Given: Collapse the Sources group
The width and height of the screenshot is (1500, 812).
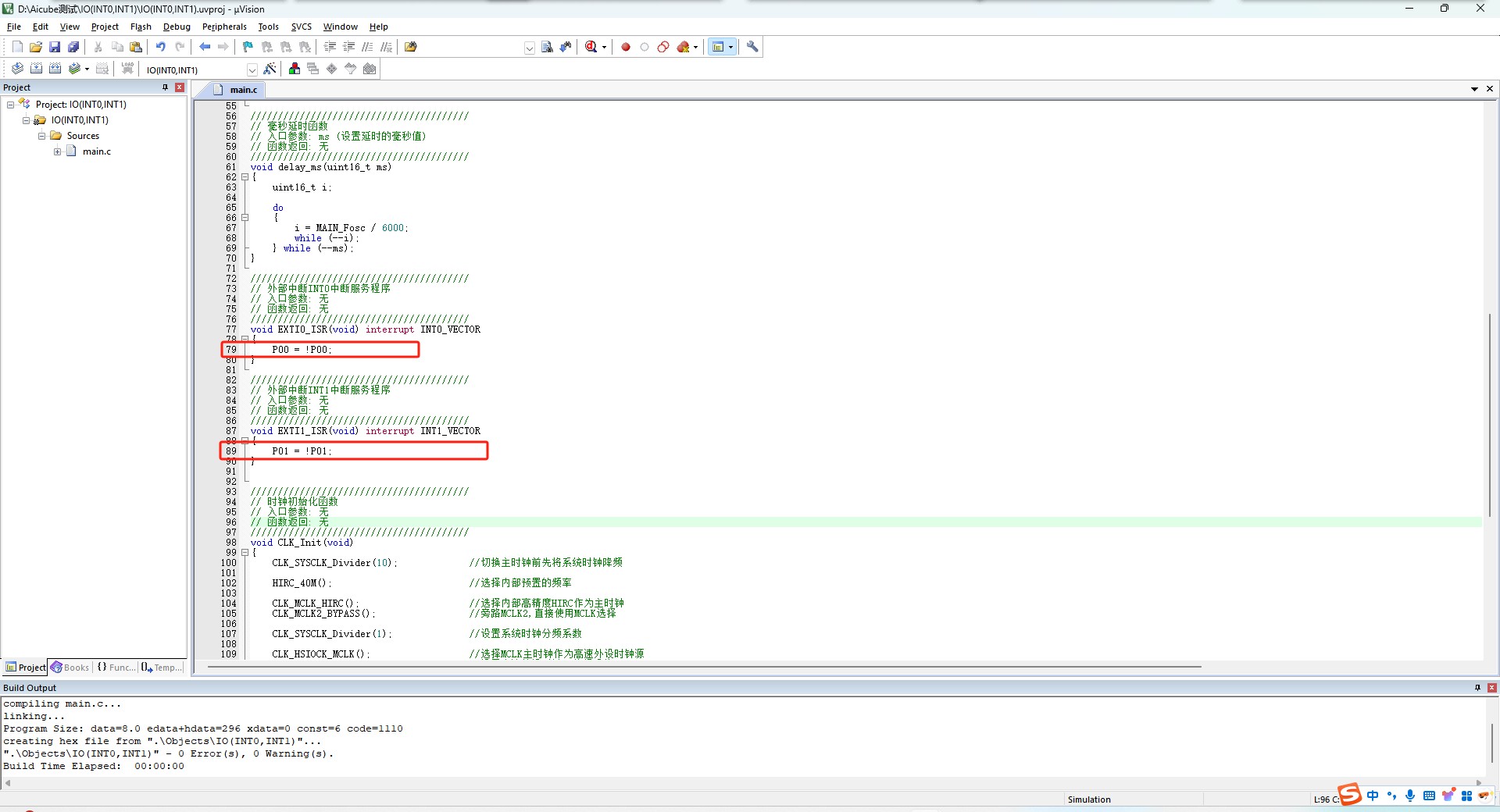Looking at the screenshot, I should (41, 136).
